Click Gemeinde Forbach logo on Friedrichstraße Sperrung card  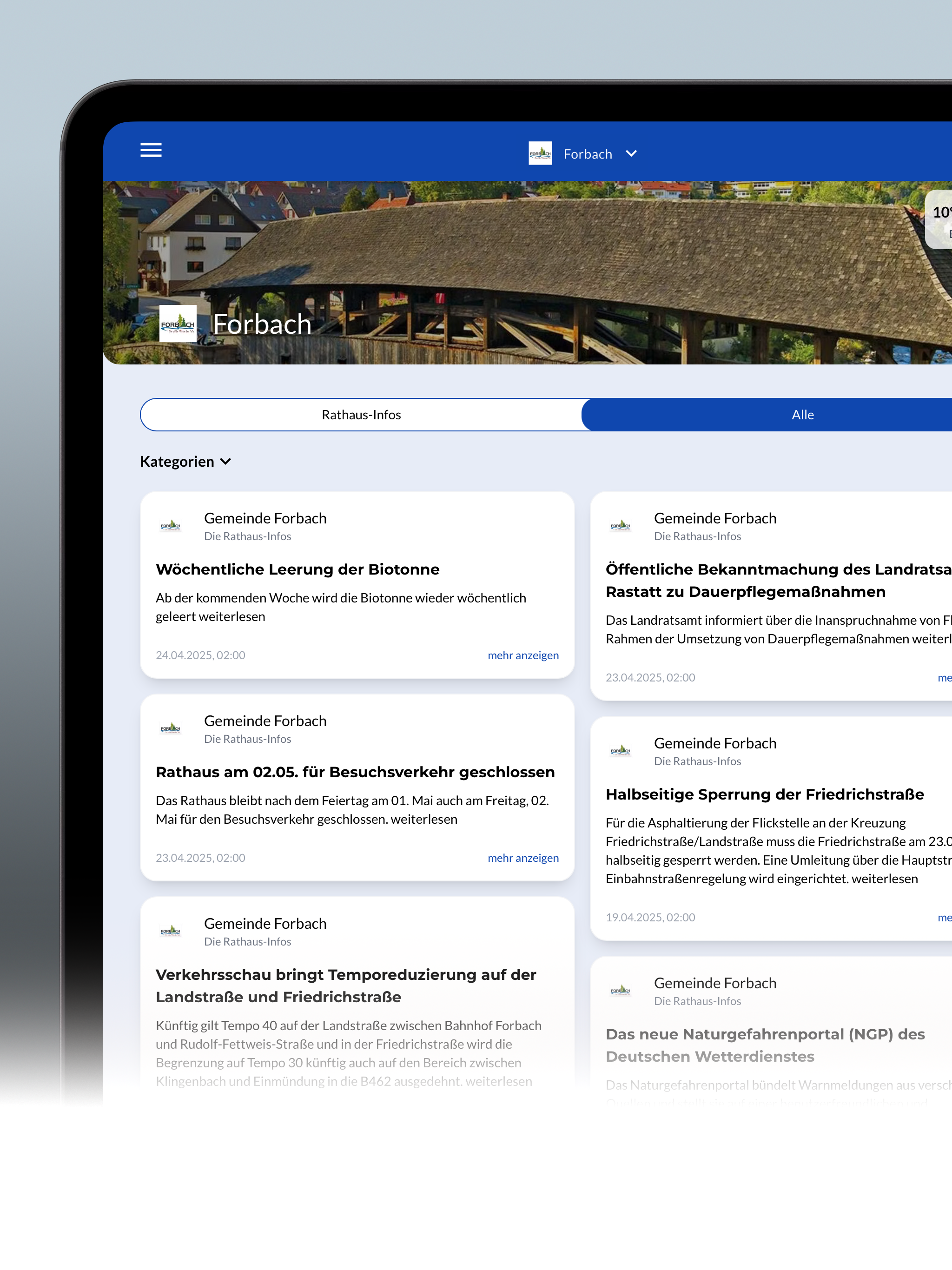(621, 751)
